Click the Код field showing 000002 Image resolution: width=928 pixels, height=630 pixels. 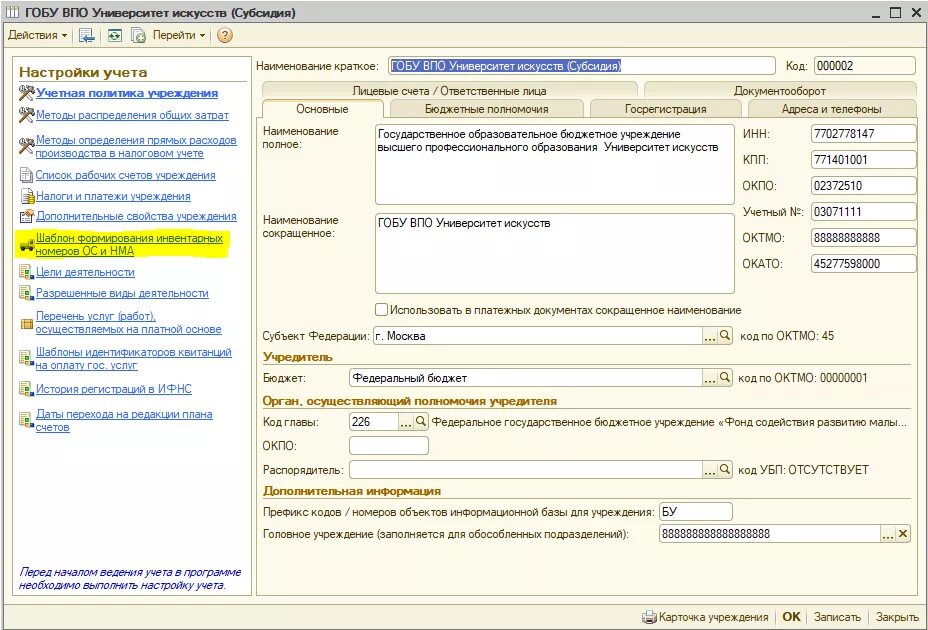pyautogui.click(x=865, y=66)
